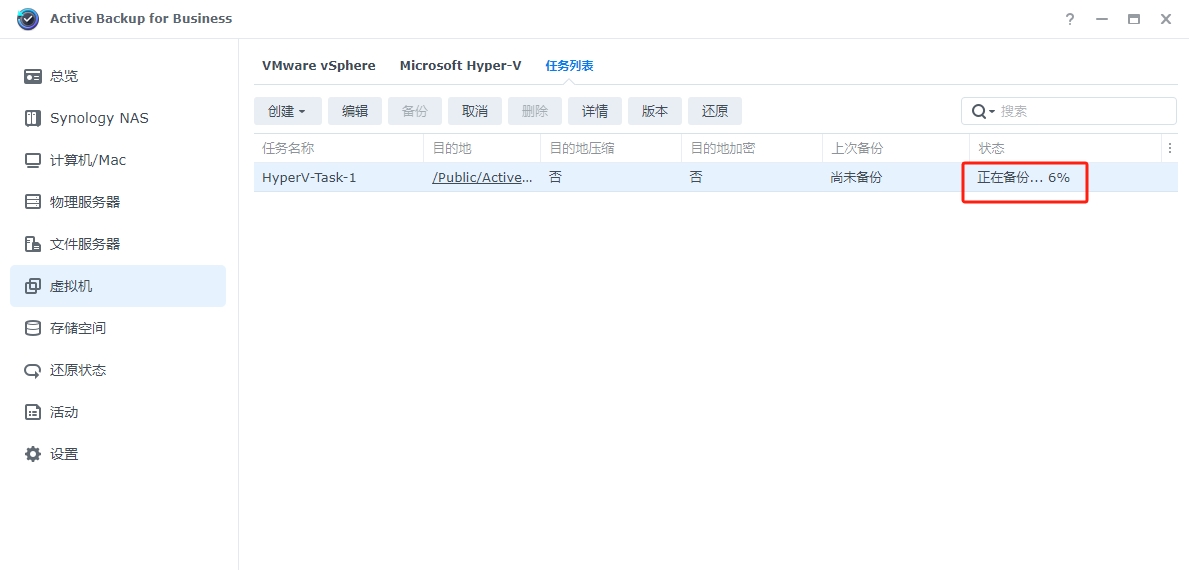Select the HyperV-Task-1 task row

click(309, 177)
